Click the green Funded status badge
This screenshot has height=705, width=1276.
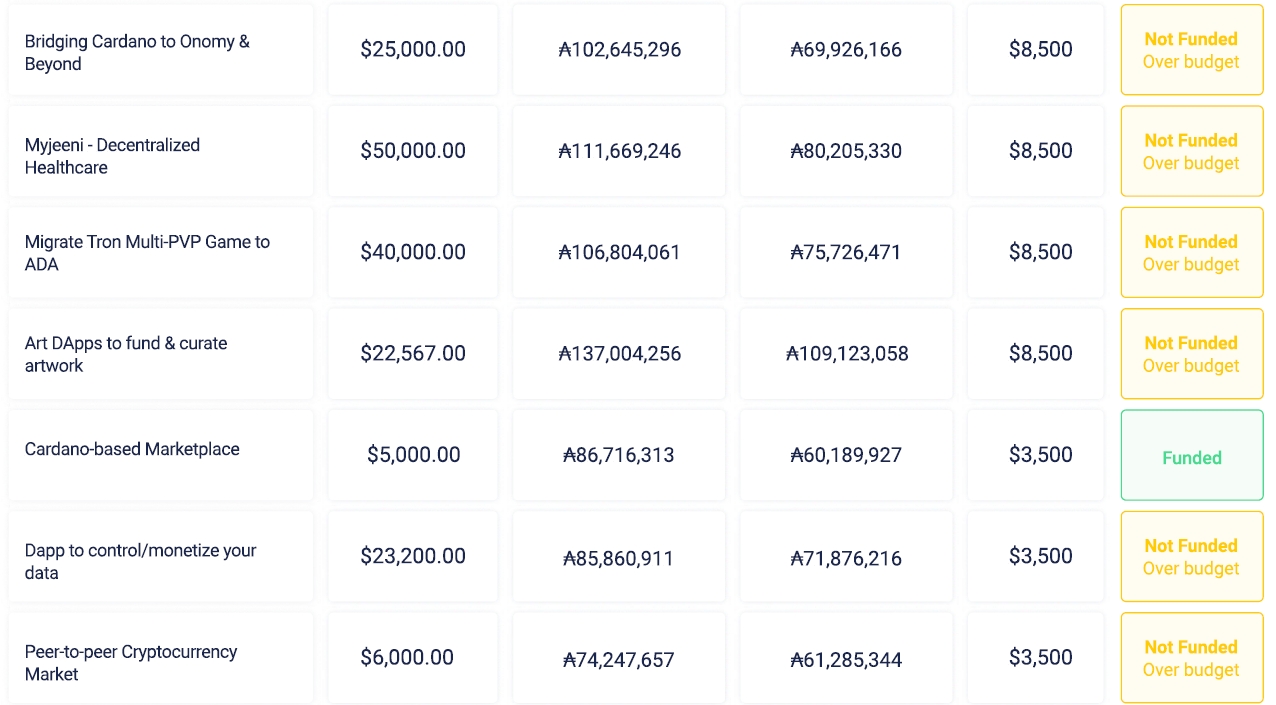point(1191,457)
